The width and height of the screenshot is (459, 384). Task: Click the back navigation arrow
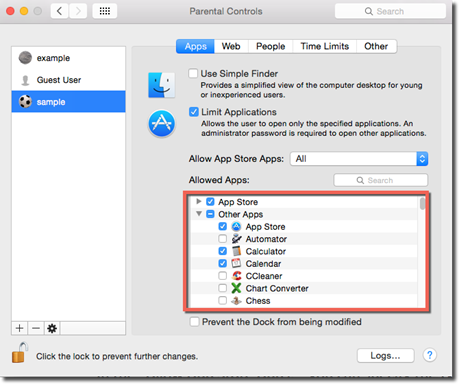click(60, 11)
